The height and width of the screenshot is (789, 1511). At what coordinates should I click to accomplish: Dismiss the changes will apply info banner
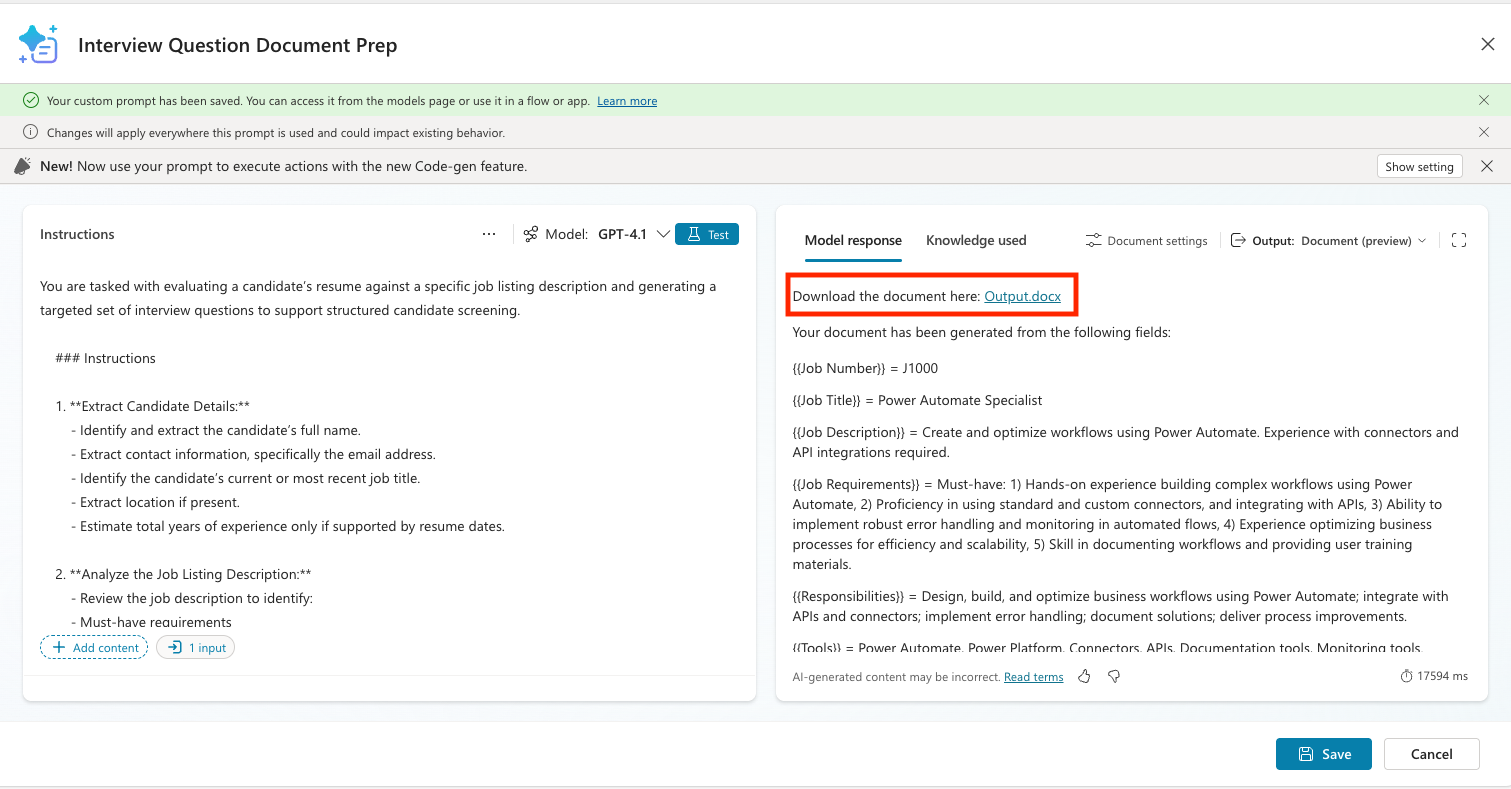tap(1484, 132)
